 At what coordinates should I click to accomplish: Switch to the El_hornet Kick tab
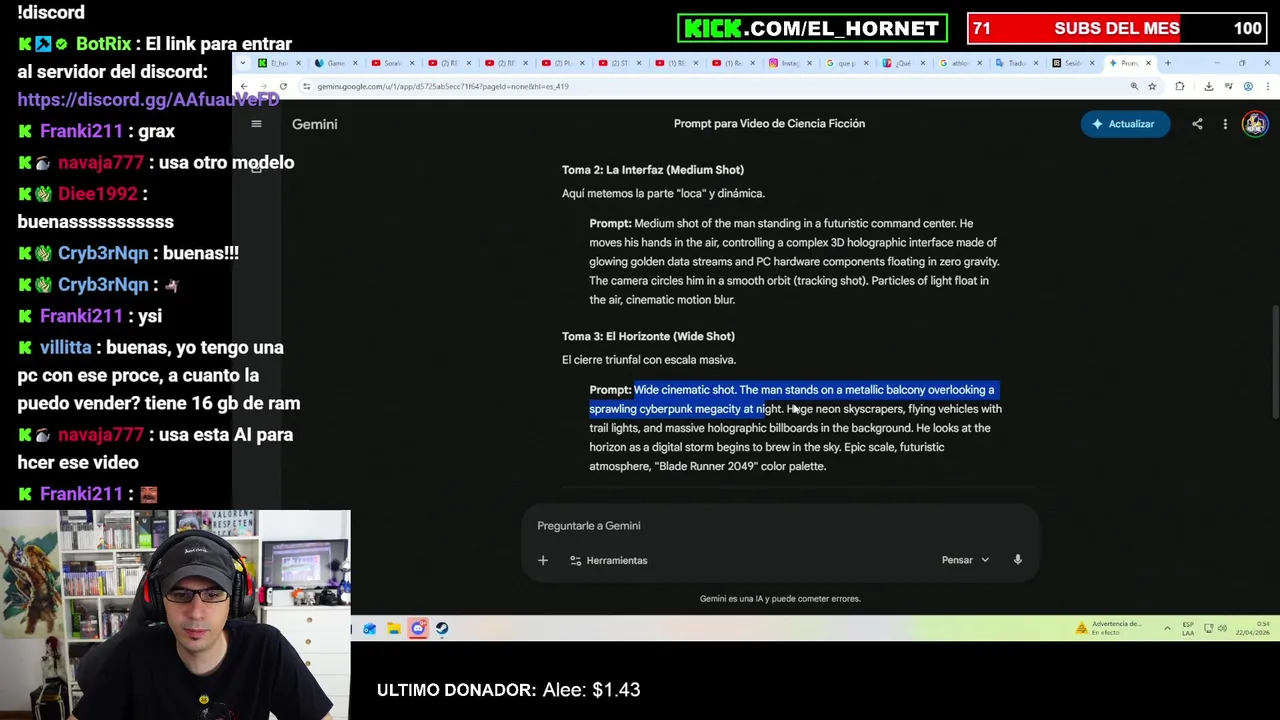click(x=277, y=63)
